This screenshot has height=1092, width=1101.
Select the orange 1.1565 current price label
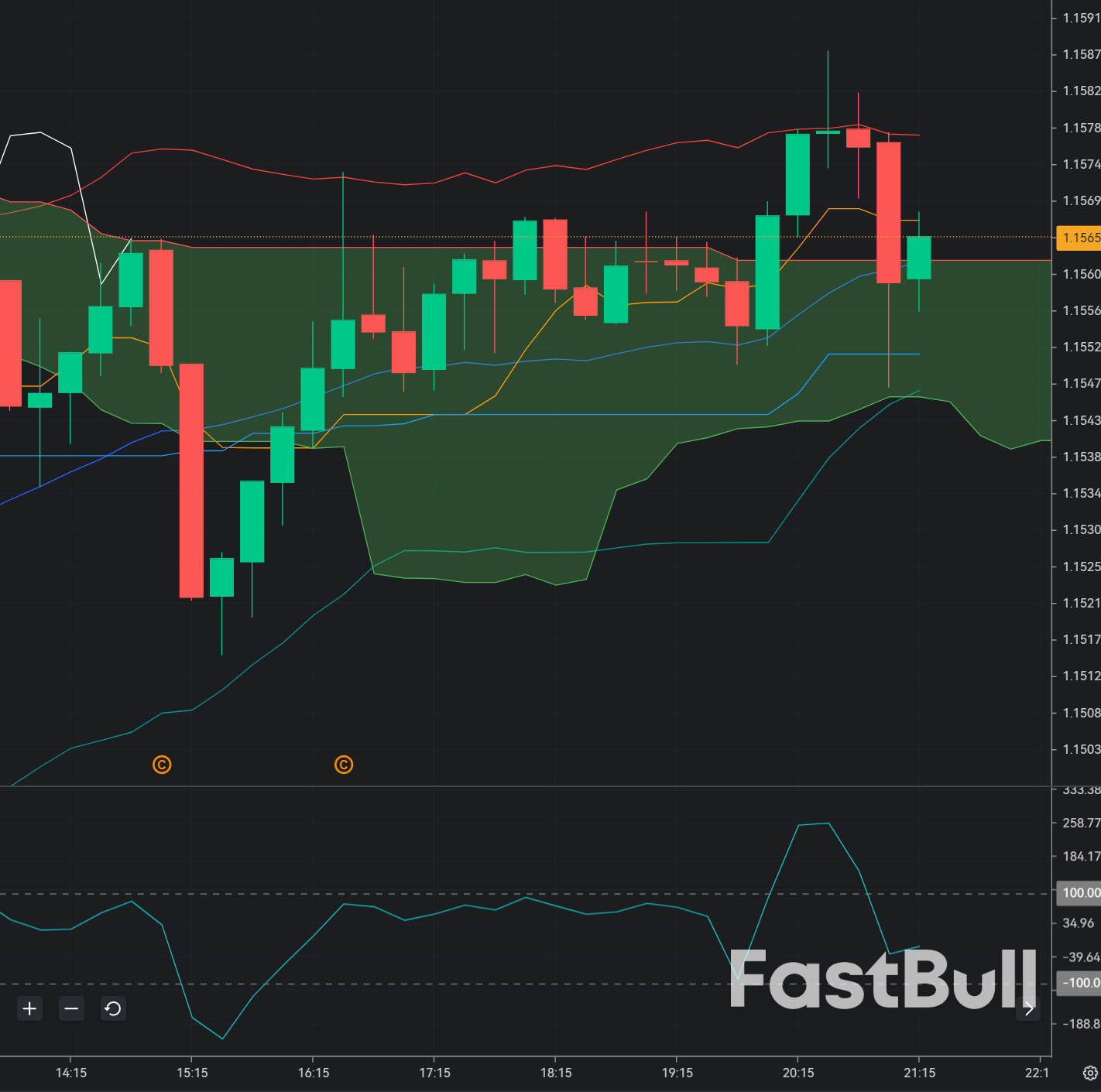(1079, 238)
